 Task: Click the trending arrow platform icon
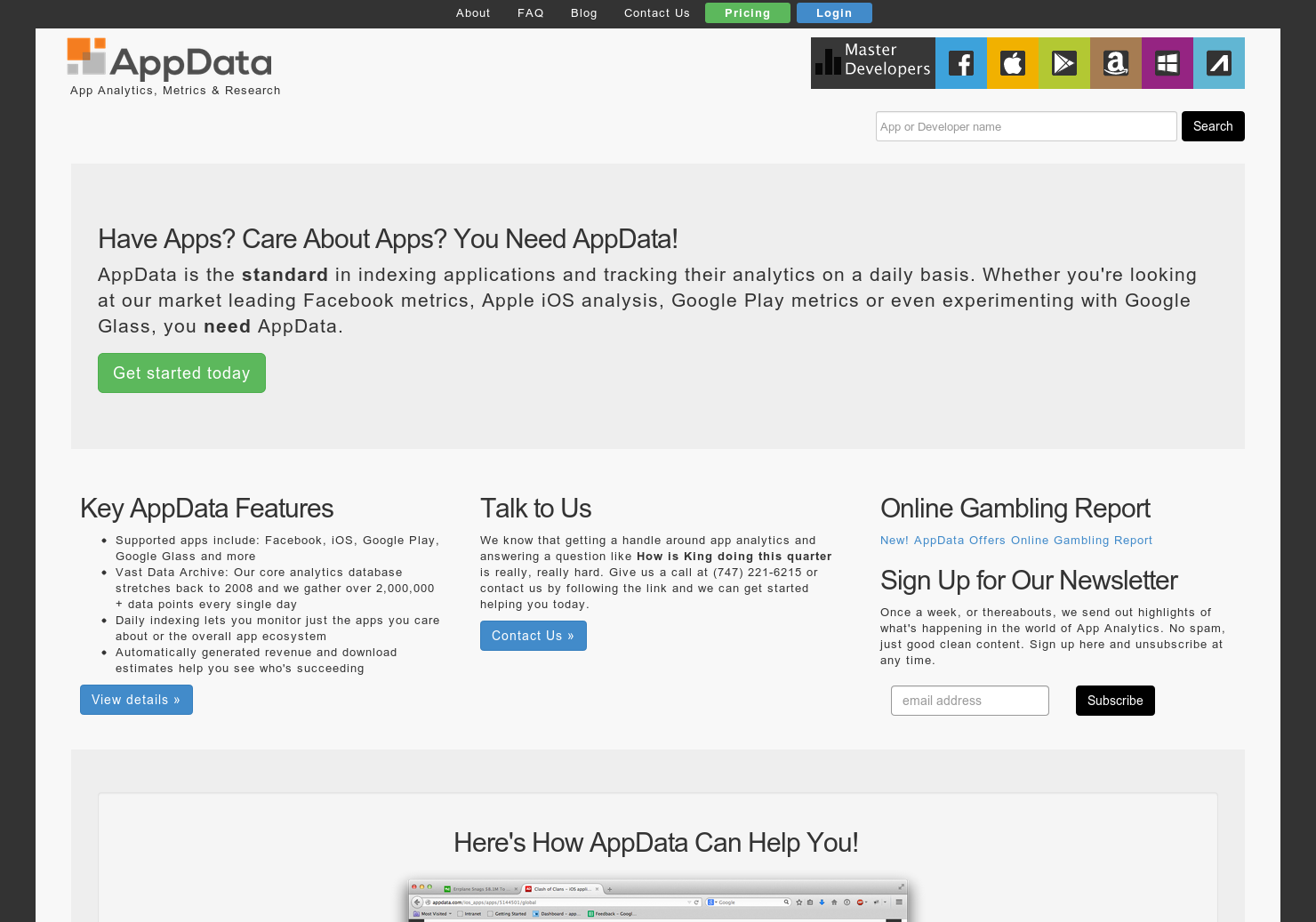[x=1218, y=63]
